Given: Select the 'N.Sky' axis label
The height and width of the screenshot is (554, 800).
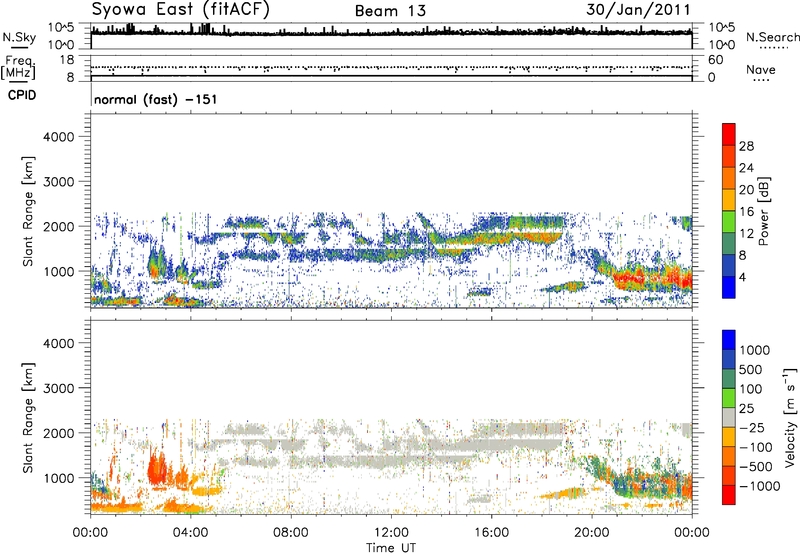Looking at the screenshot, I should 19,37.
